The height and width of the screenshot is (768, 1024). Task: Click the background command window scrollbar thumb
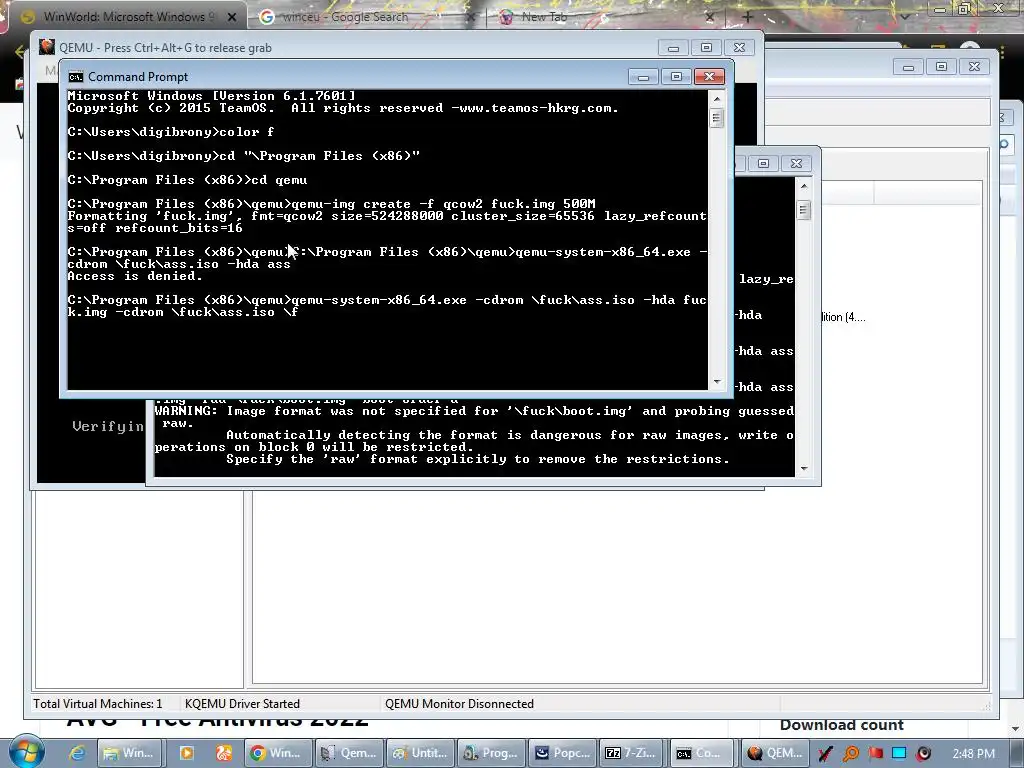804,210
